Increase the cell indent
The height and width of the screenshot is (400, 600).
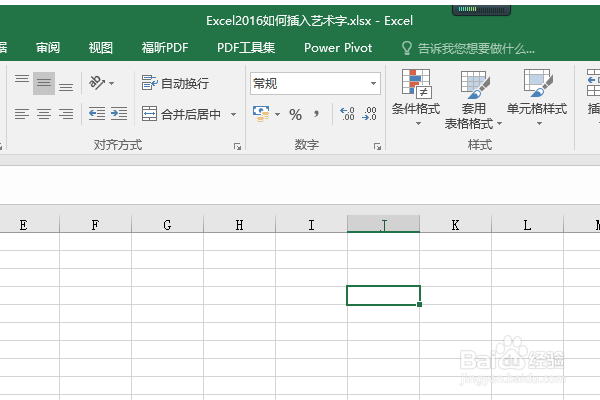pos(119,114)
